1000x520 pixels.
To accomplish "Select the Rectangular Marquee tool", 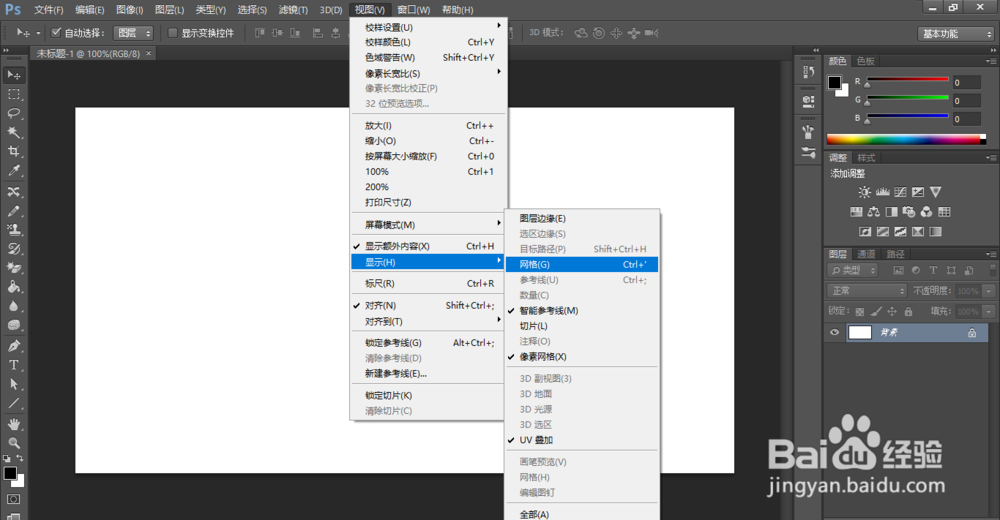I will 13,94.
